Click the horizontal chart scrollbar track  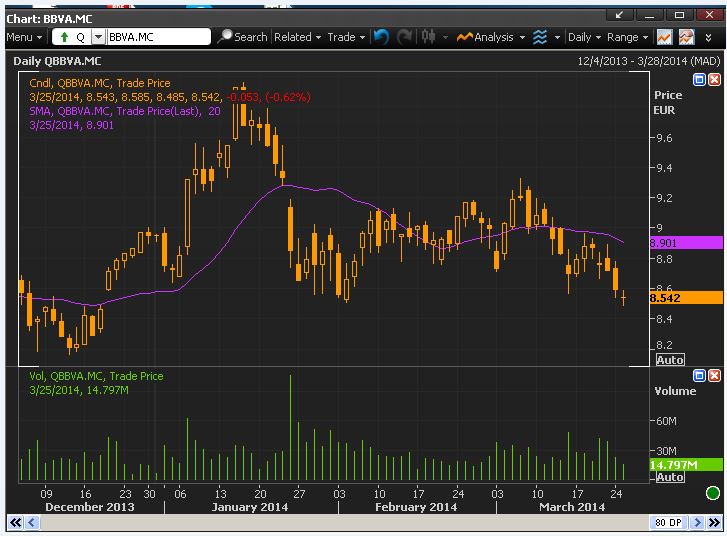[344, 523]
